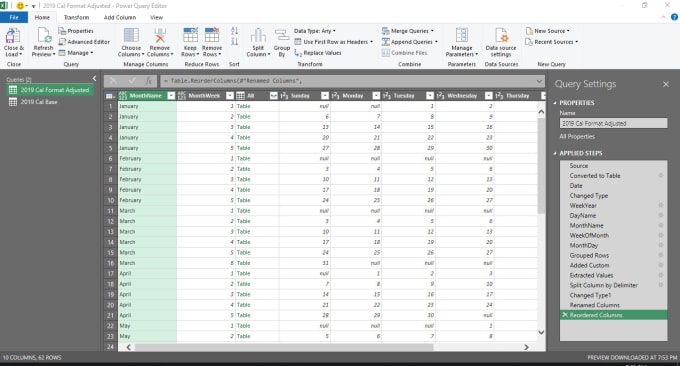Collapse the ribbon with the caret

click(x=664, y=17)
